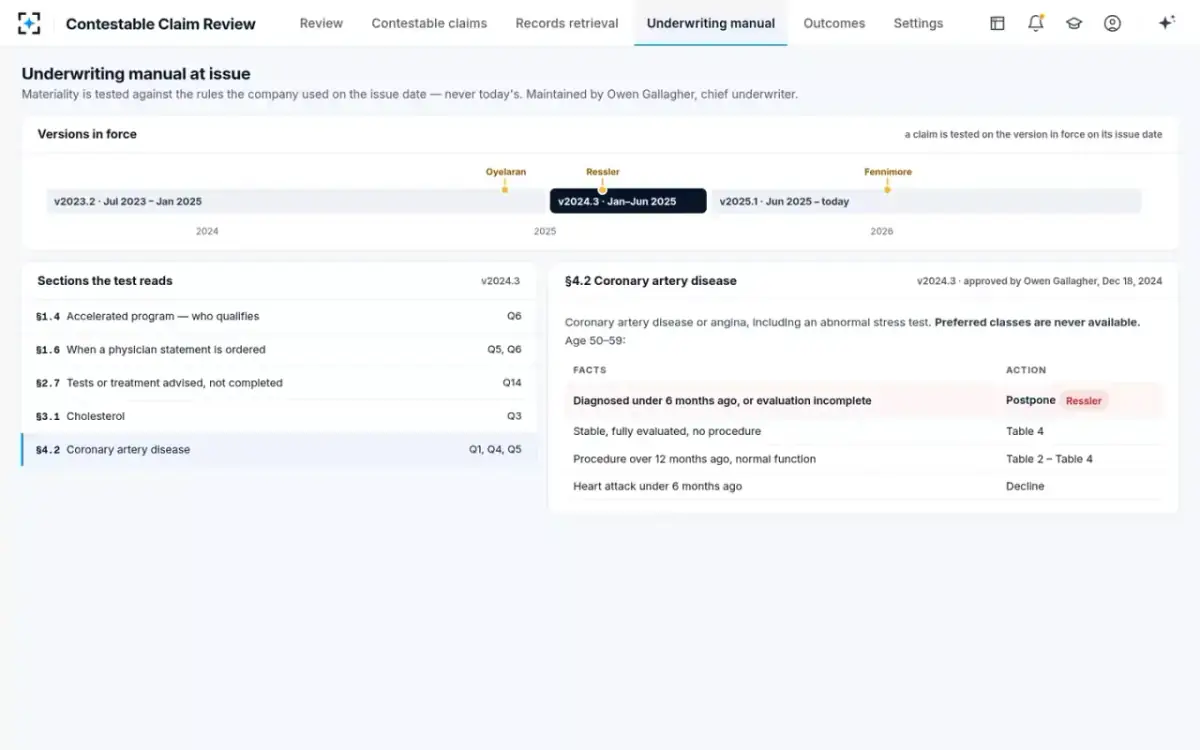Open section §3.1 Cholesterol row
The image size is (1200, 750).
(279, 416)
